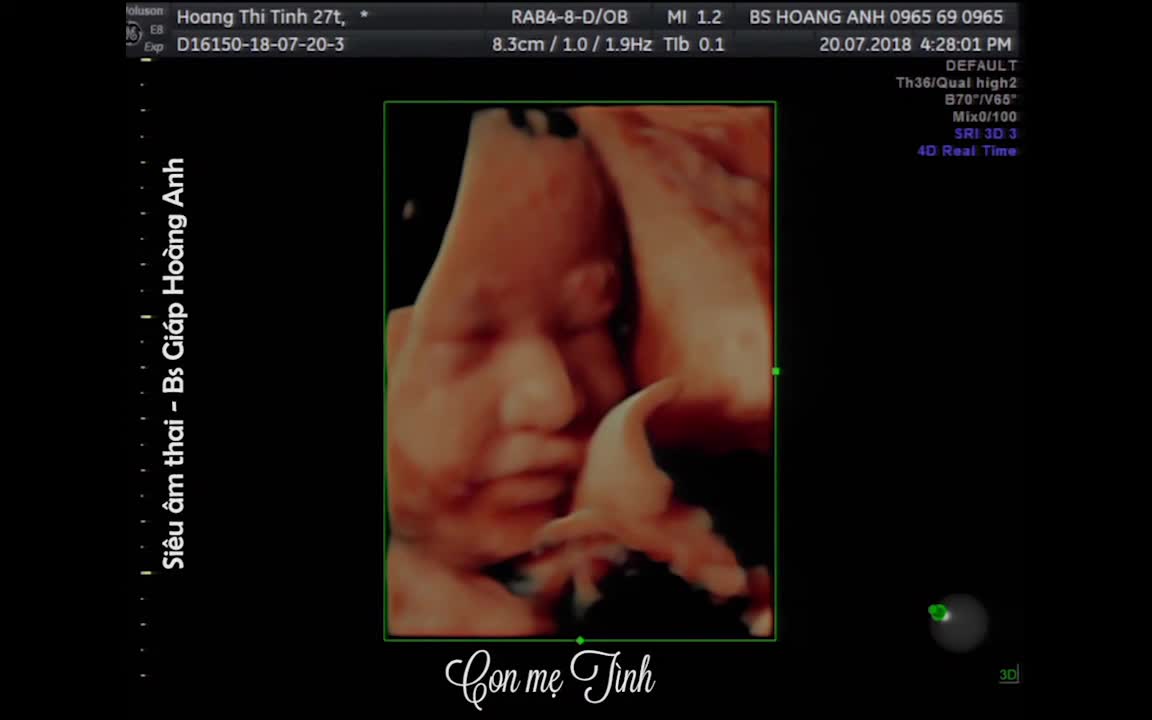The width and height of the screenshot is (1152, 720).
Task: Click the Mix0/100 blend setting
Action: tap(984, 117)
